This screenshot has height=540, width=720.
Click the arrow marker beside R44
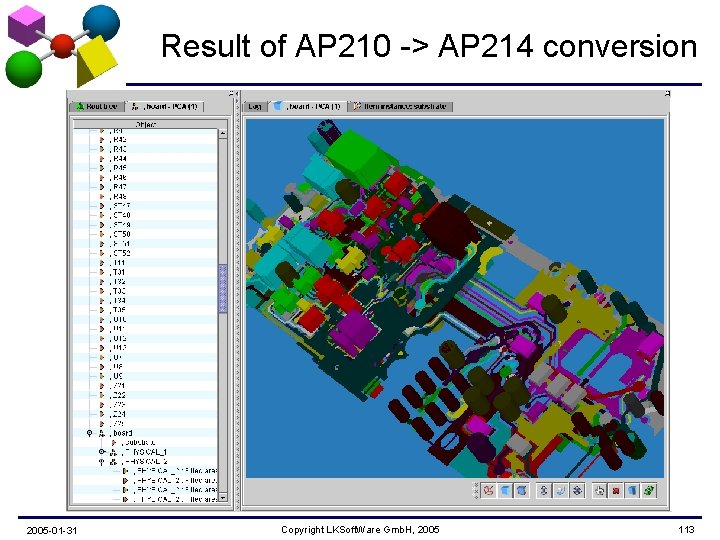(x=102, y=158)
